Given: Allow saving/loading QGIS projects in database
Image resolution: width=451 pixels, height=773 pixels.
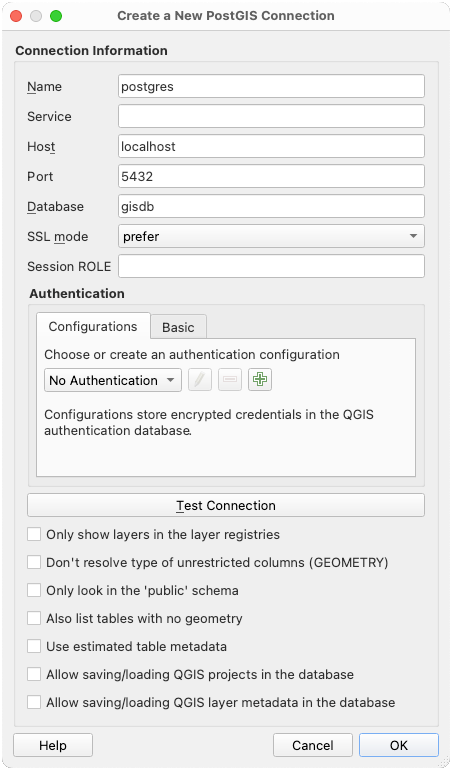Looking at the screenshot, I should [34, 674].
